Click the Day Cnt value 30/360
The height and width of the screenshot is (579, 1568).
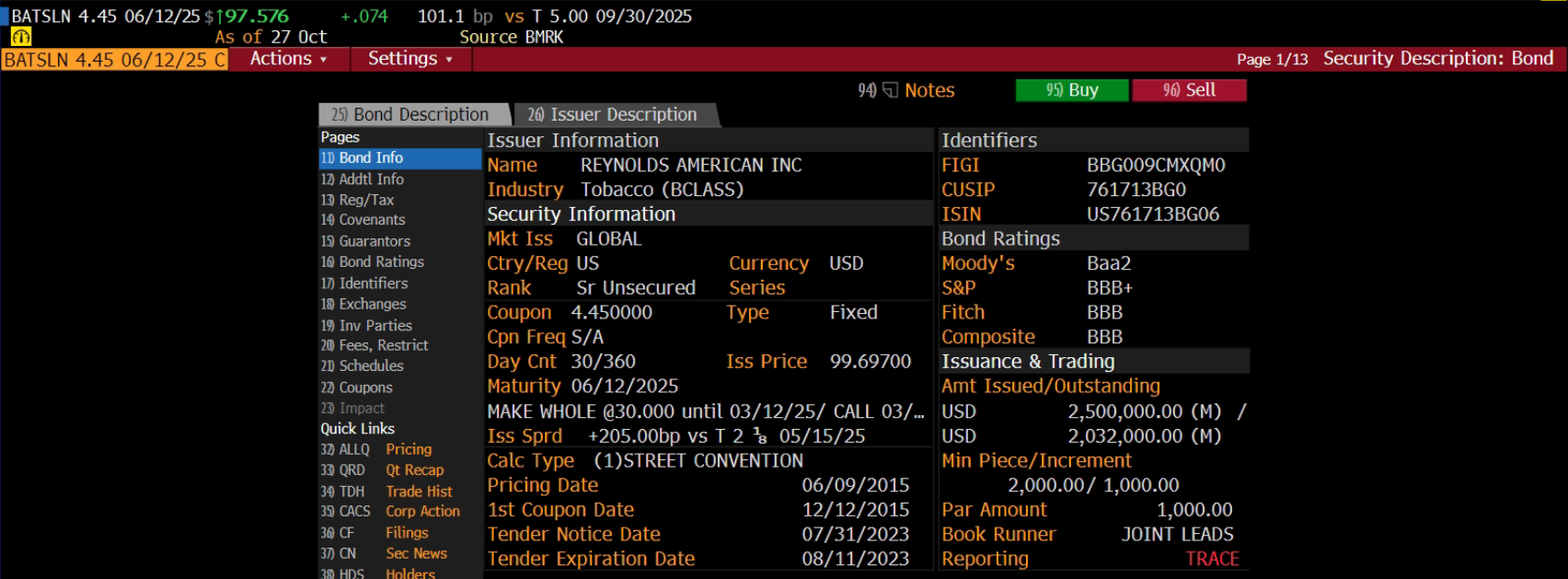(x=603, y=362)
